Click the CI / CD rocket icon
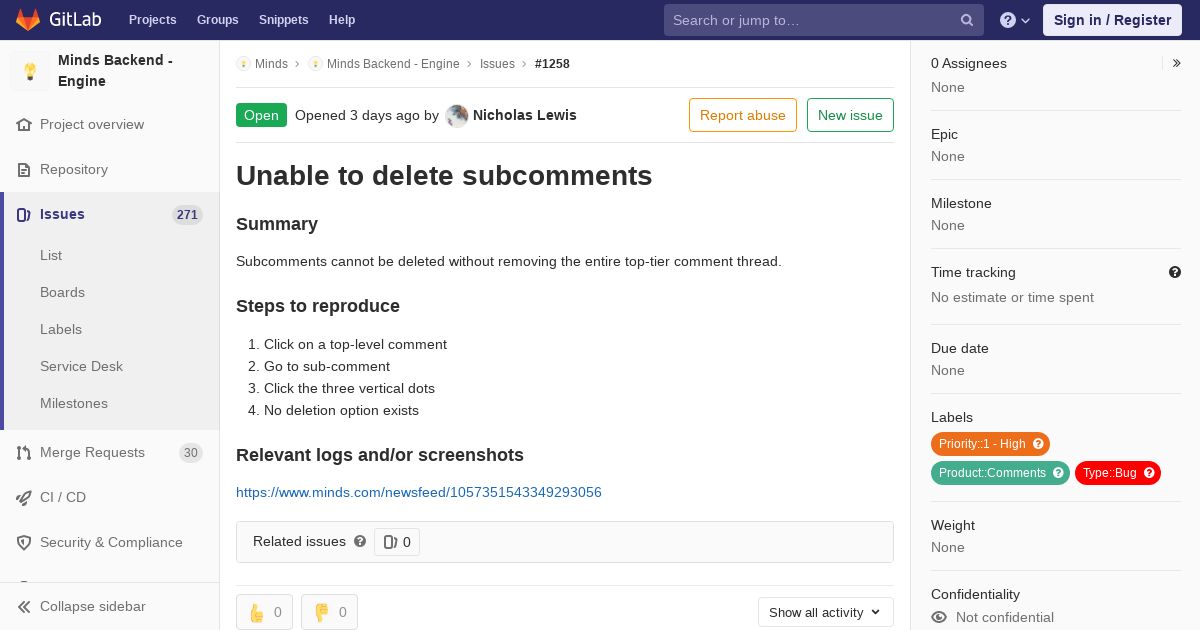Viewport: 1200px width, 630px height. click(x=24, y=498)
